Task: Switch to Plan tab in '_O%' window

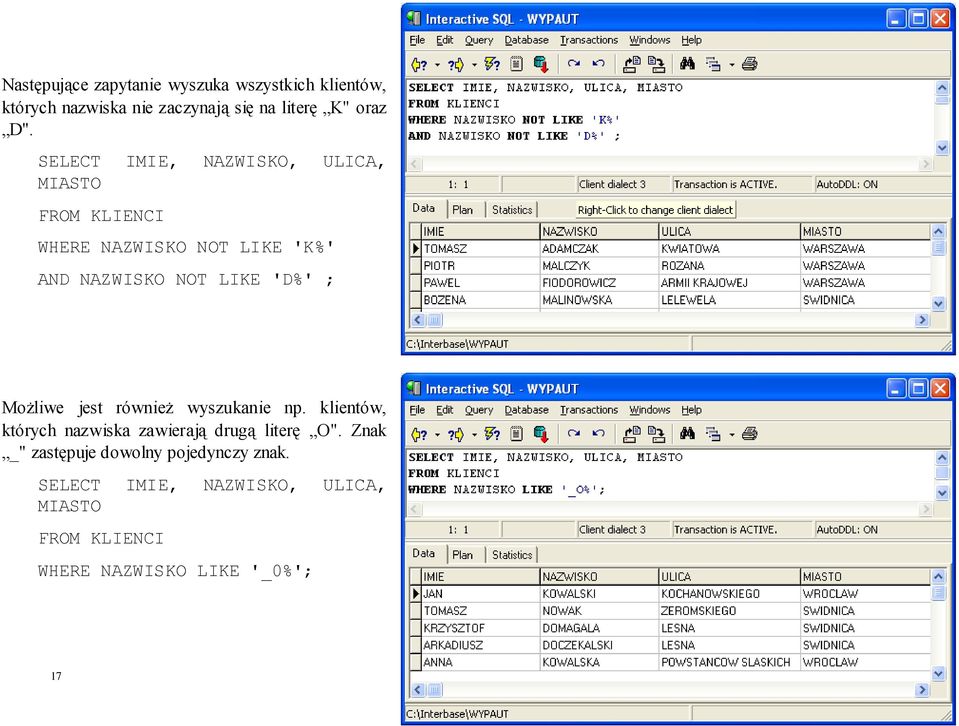Action: pos(462,555)
